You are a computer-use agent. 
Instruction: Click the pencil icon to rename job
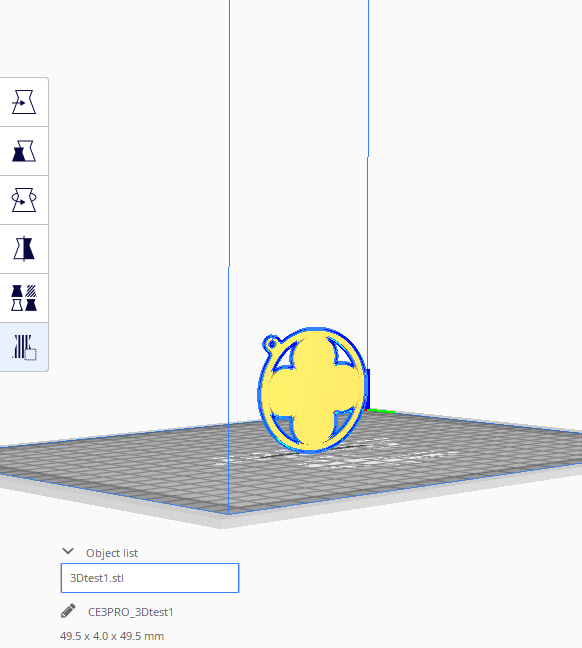(x=68, y=611)
